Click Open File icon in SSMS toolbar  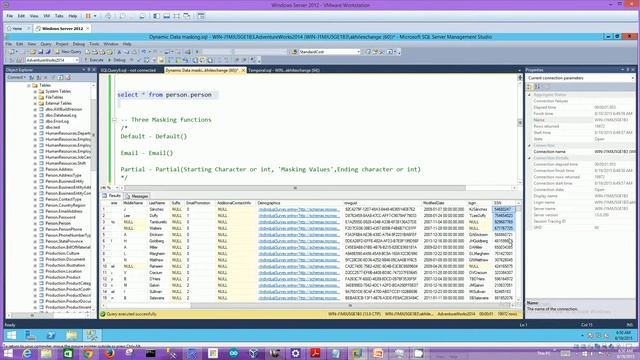point(33,52)
